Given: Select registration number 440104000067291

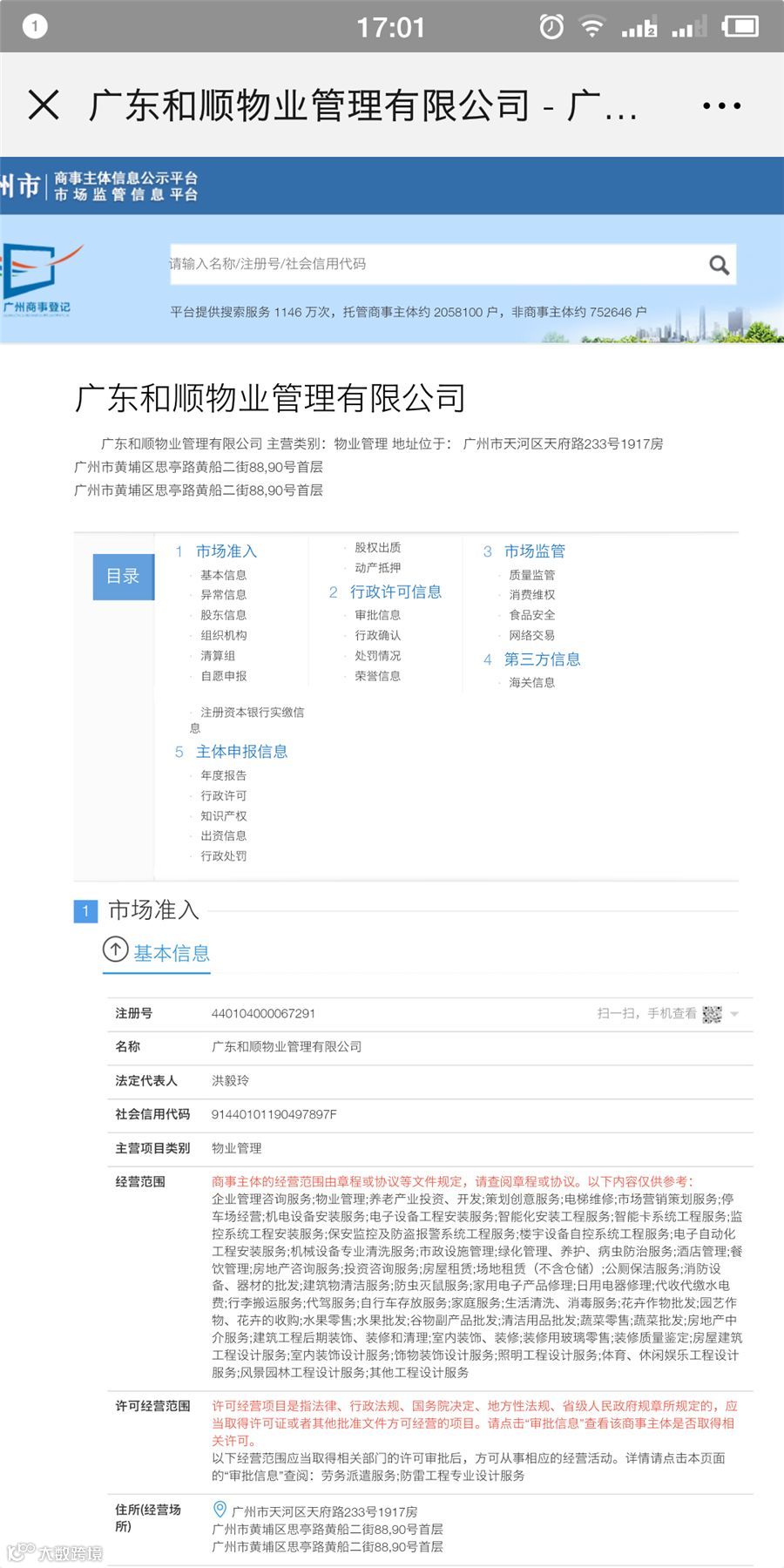Looking at the screenshot, I should (x=264, y=1014).
